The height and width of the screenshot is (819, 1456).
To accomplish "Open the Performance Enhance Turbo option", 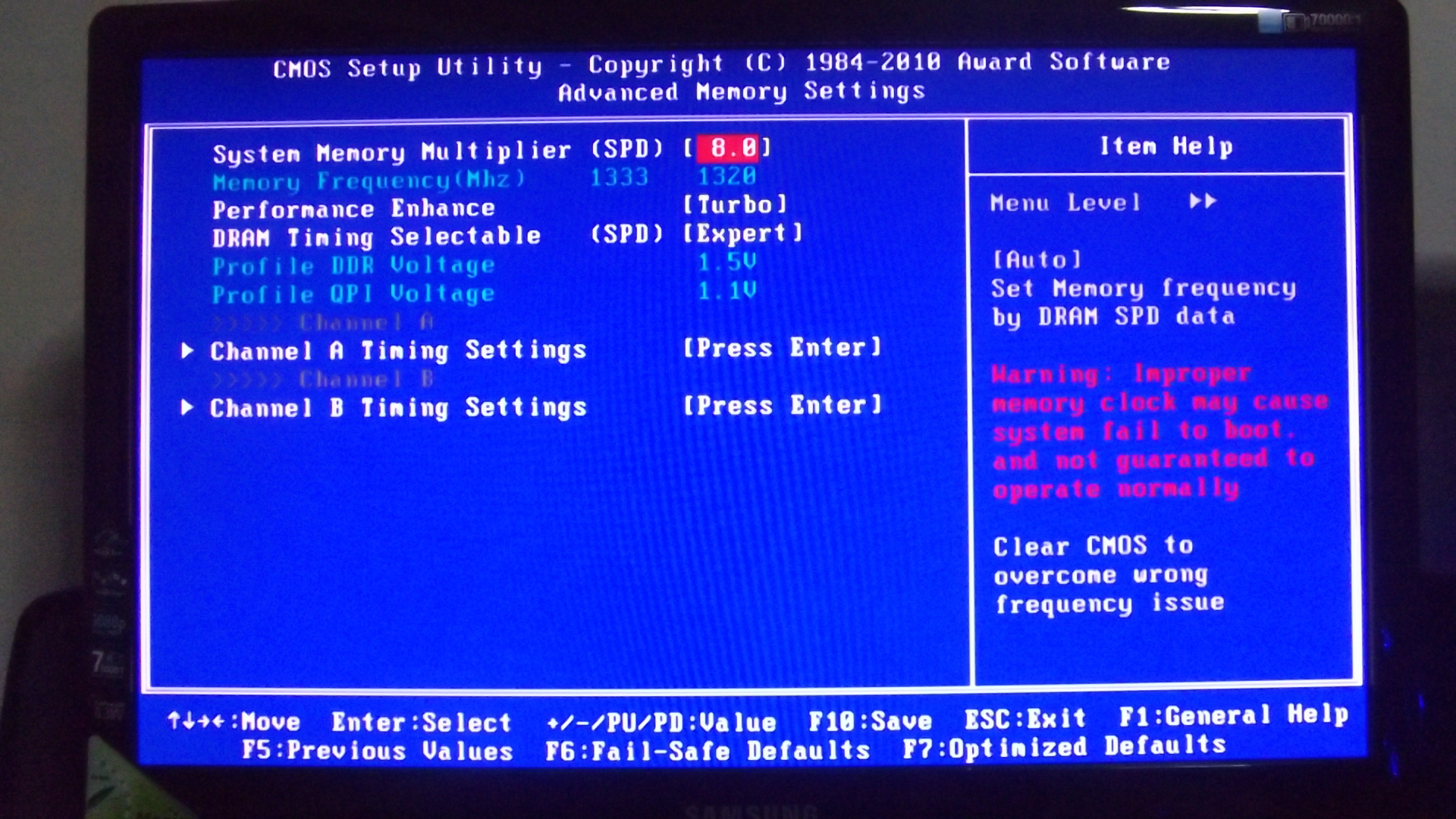I will tap(735, 205).
